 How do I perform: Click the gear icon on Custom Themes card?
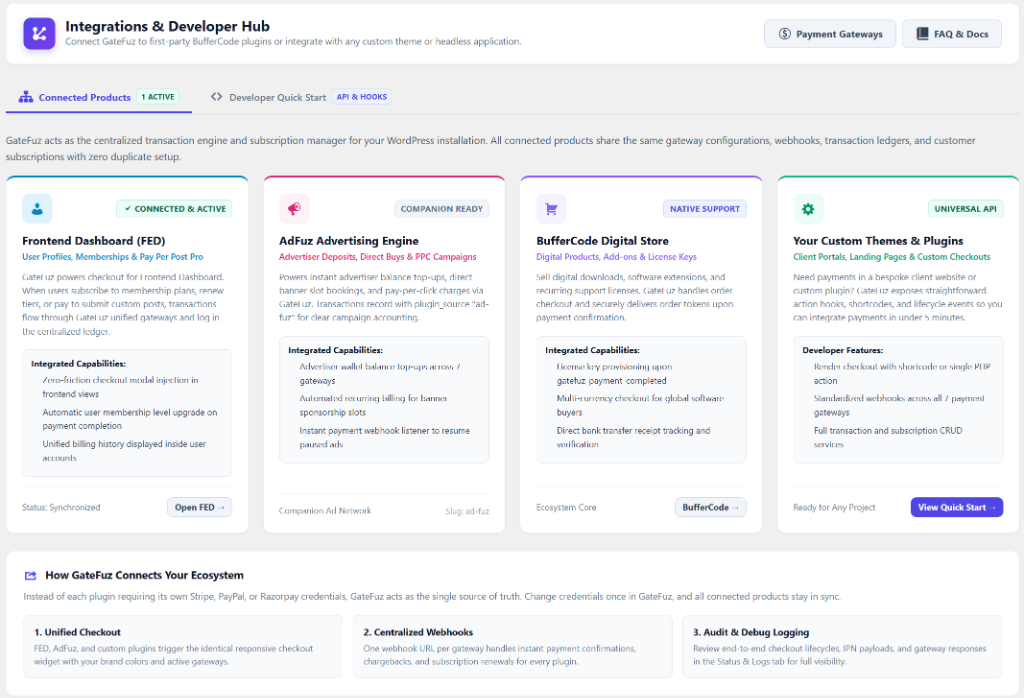point(808,209)
